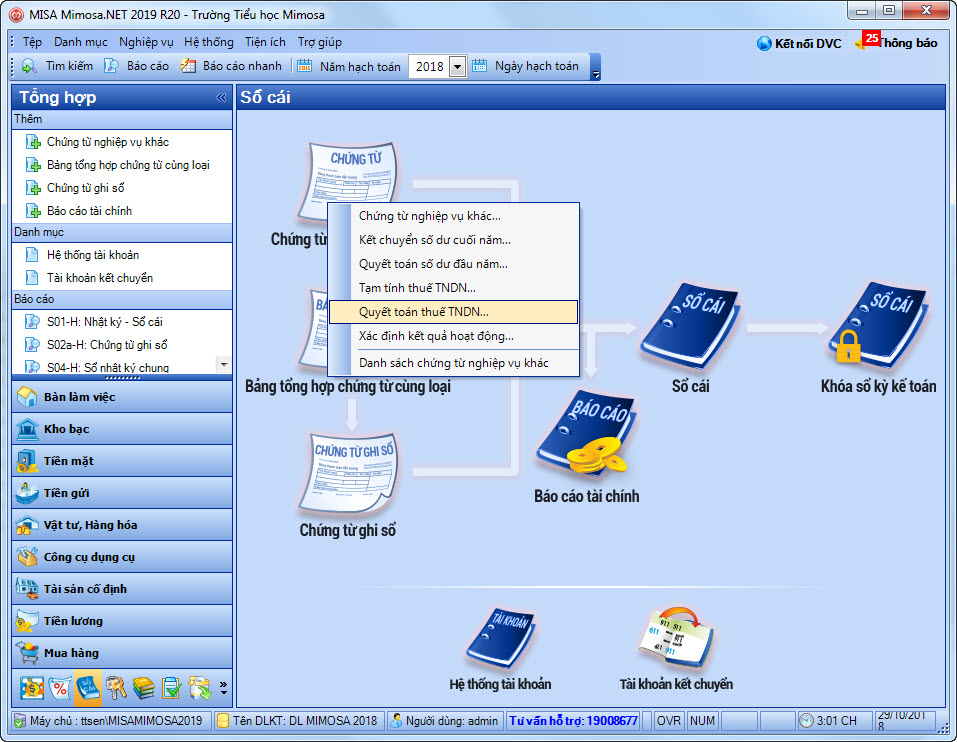The width and height of the screenshot is (957, 742).
Task: Click the percent sheet icon in bottom strip
Action: [60, 688]
